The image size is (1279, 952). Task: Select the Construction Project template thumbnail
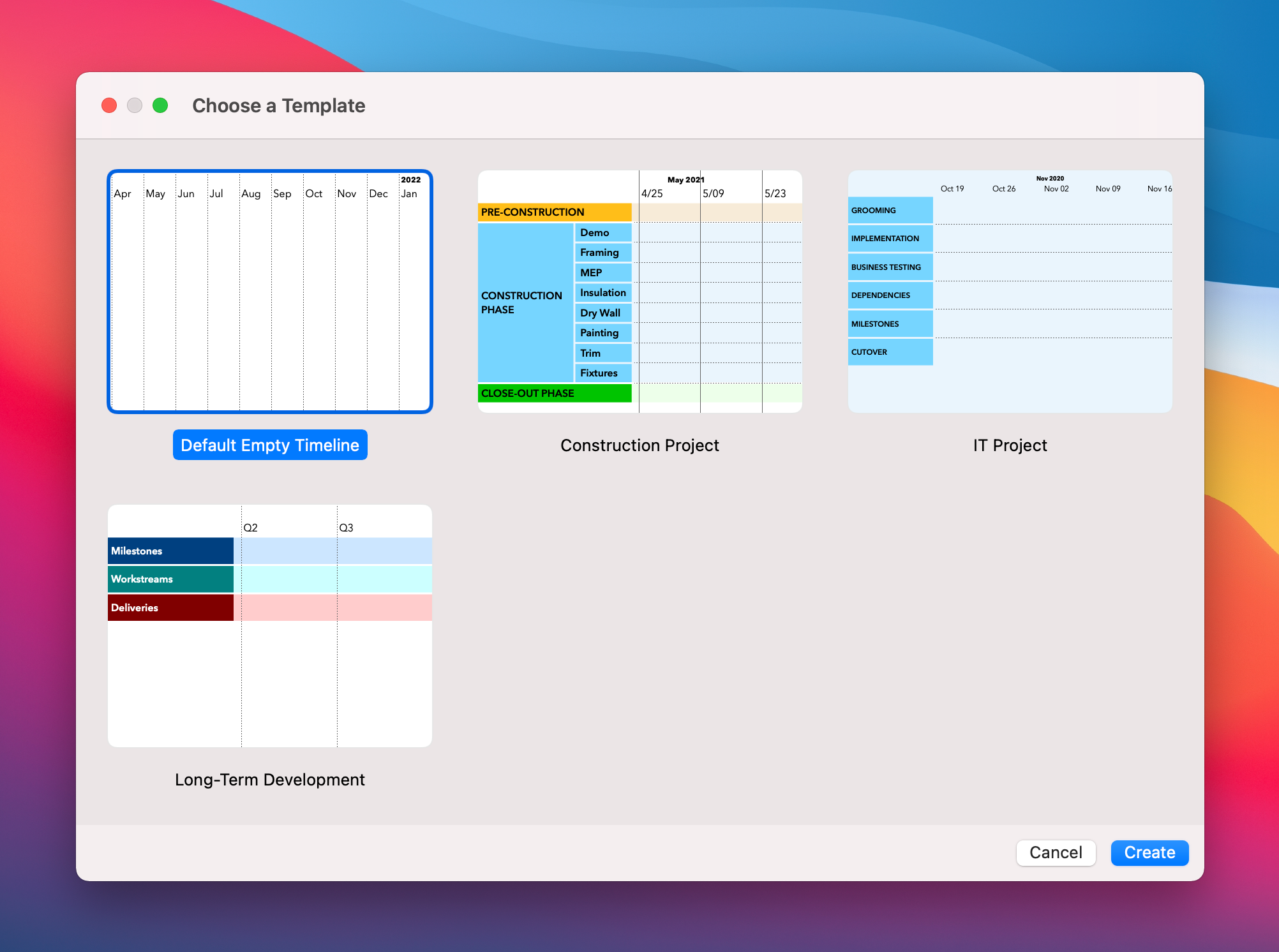tap(639, 292)
